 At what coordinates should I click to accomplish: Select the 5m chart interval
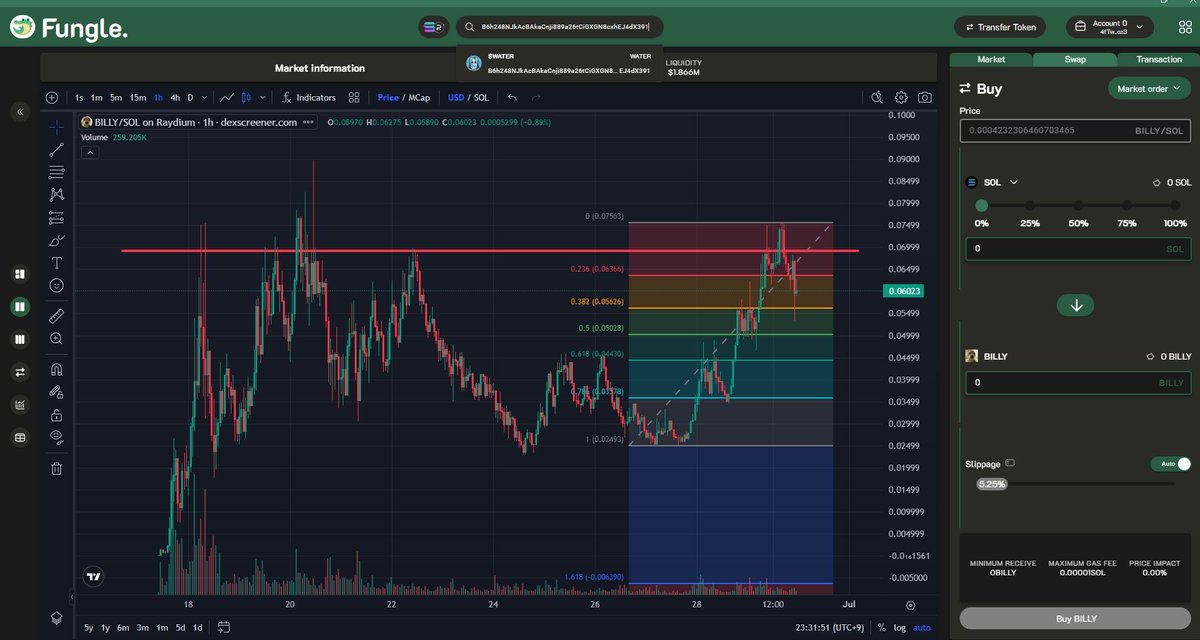pyautogui.click(x=116, y=97)
